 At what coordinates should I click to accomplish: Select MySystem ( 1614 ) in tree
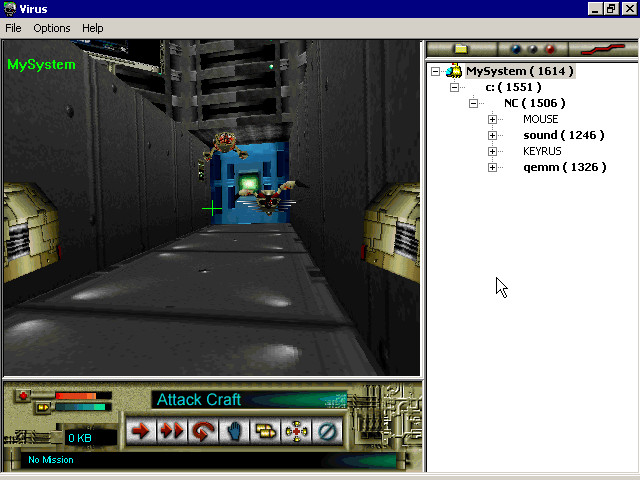tap(520, 71)
